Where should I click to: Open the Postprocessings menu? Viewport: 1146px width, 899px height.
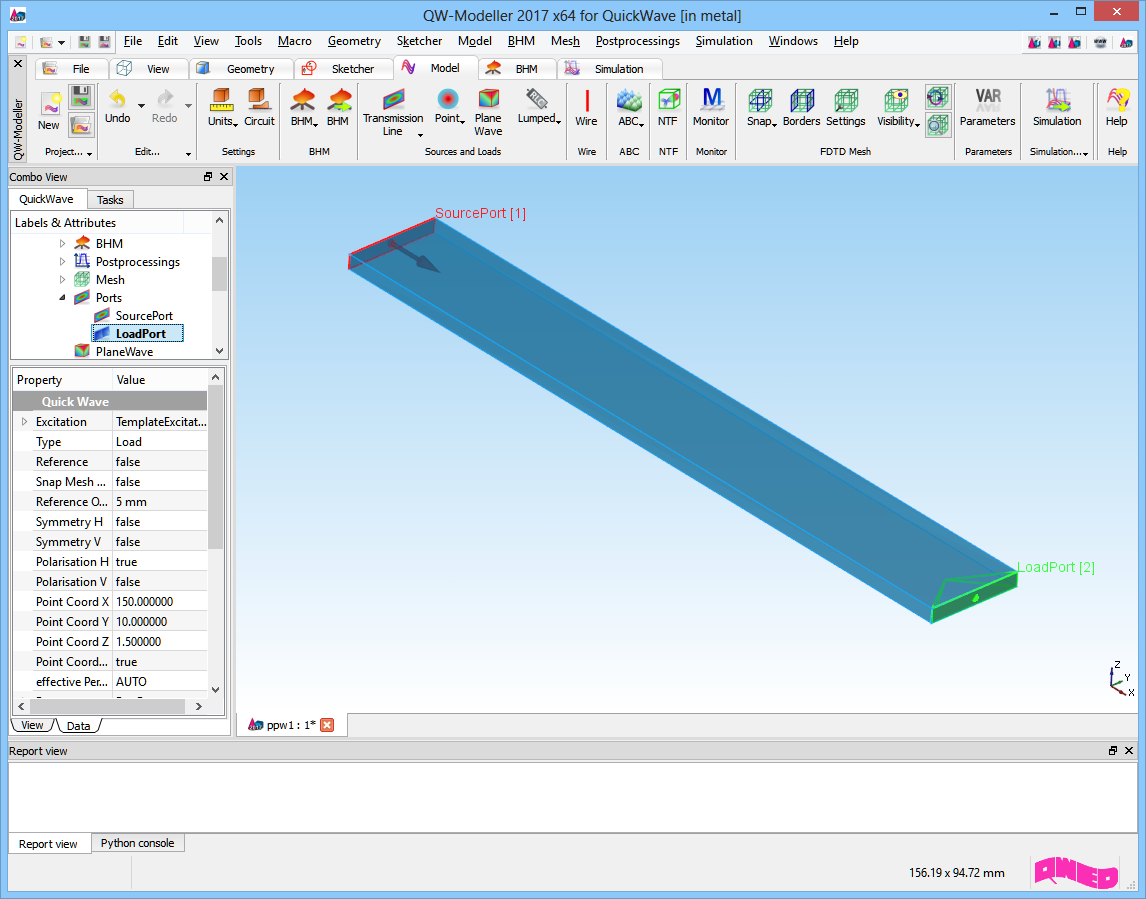coord(637,41)
